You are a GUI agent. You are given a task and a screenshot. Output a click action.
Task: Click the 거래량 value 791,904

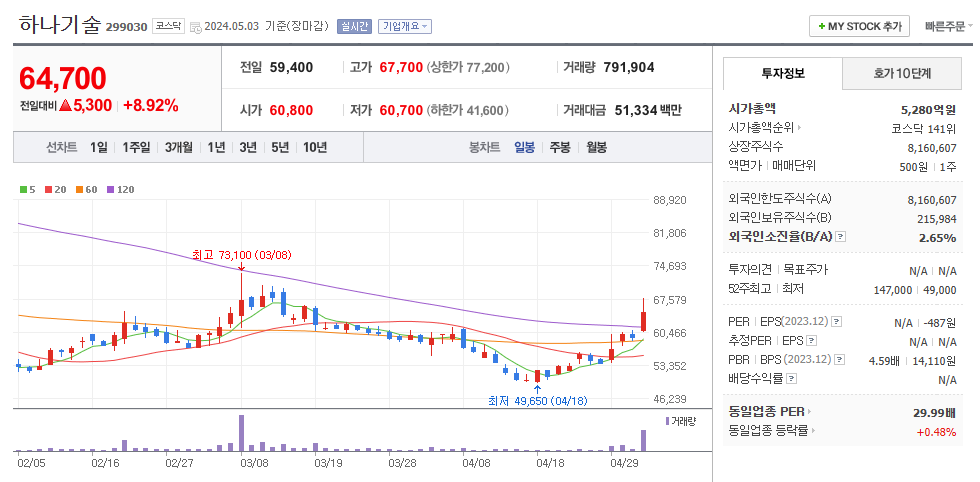pyautogui.click(x=629, y=68)
